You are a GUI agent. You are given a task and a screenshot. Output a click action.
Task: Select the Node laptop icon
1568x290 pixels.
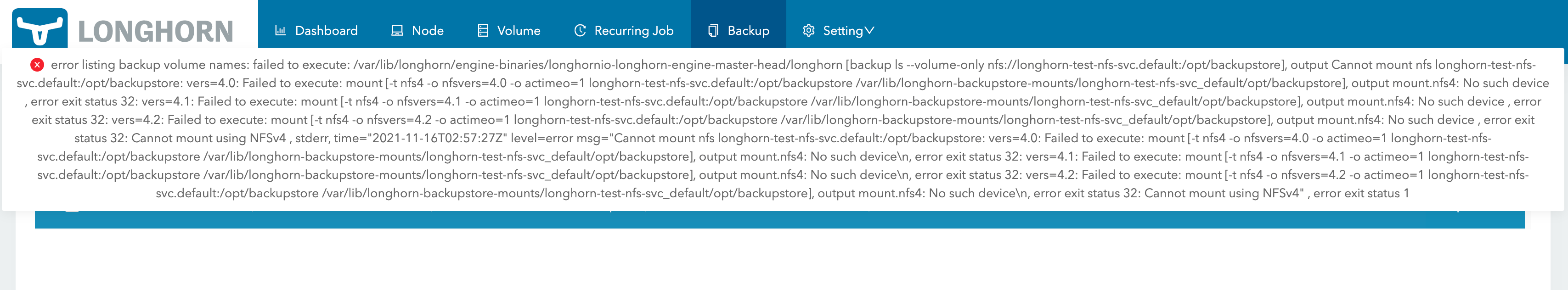click(x=396, y=29)
